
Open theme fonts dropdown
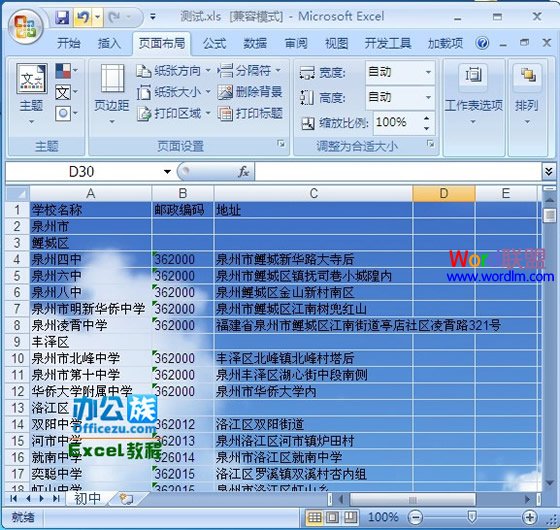click(x=67, y=92)
